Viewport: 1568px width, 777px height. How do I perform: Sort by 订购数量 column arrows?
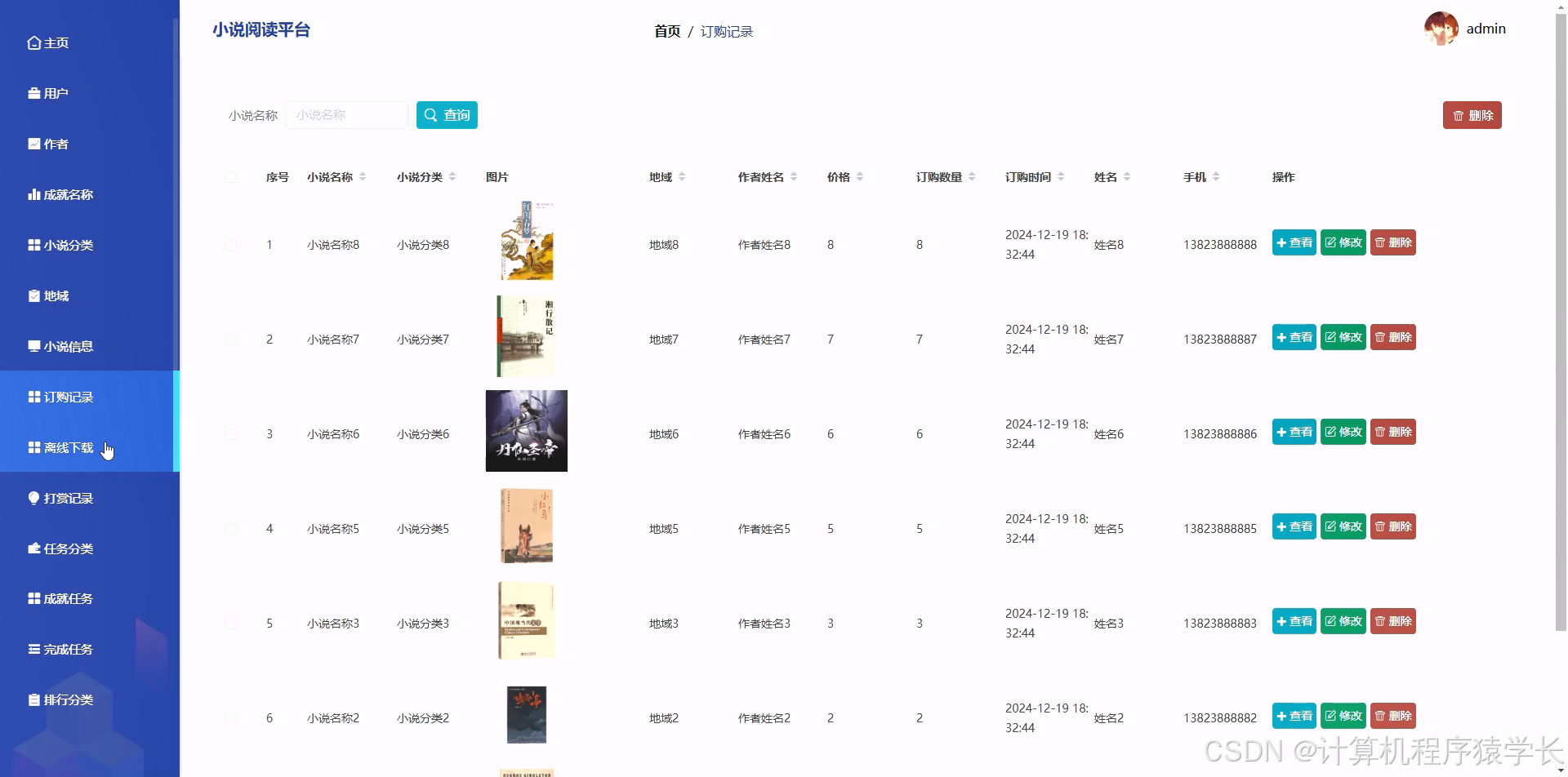pos(972,177)
